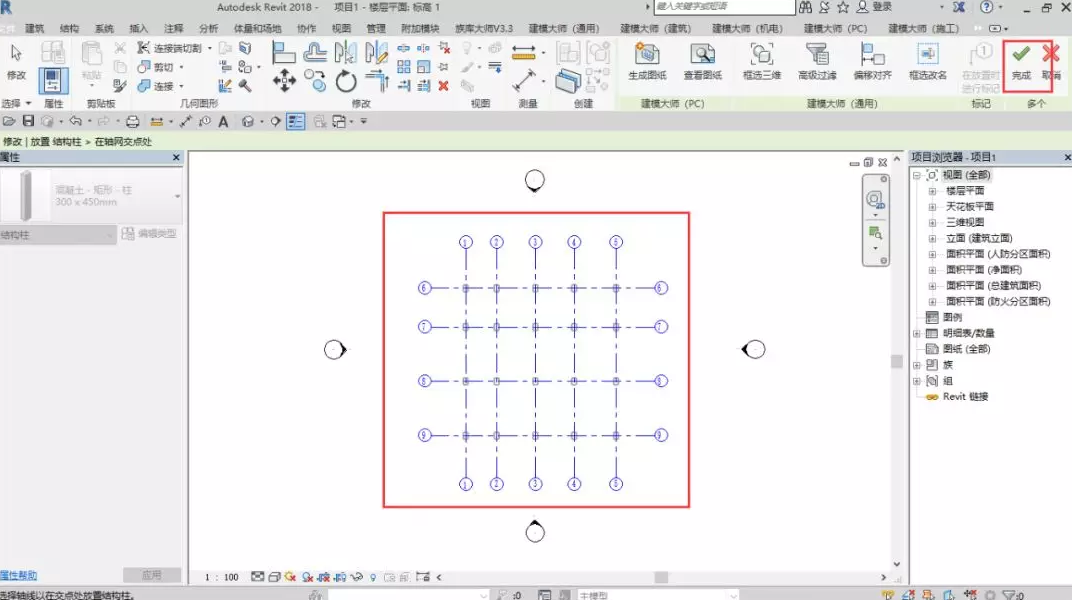Expand the 楼层平面 floor plans node

(x=932, y=191)
